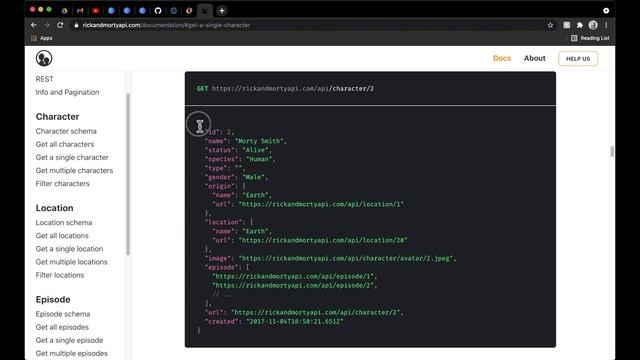Bookmark this page with the star
The width and height of the screenshot is (640, 360).
pyautogui.click(x=550, y=25)
